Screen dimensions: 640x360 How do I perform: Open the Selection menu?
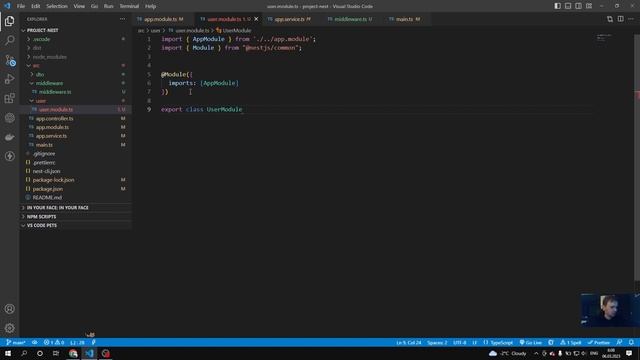[x=57, y=6]
